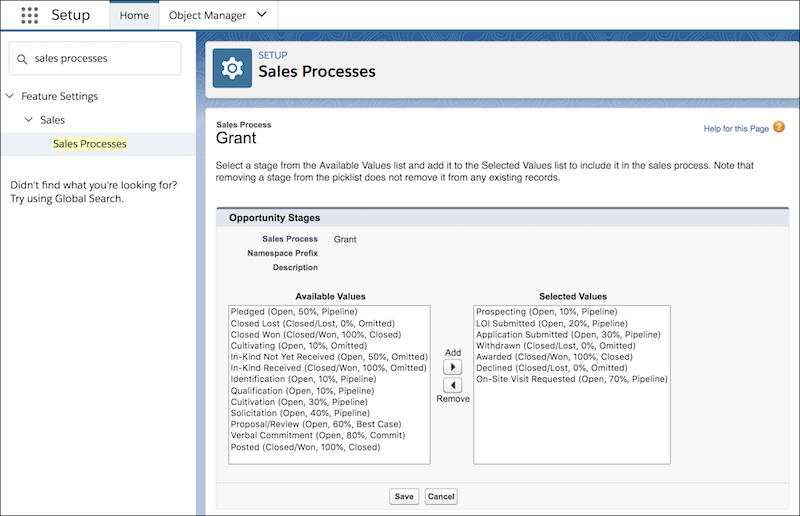Open the Object Manager tab
The width and height of the screenshot is (800, 516).
(207, 15)
